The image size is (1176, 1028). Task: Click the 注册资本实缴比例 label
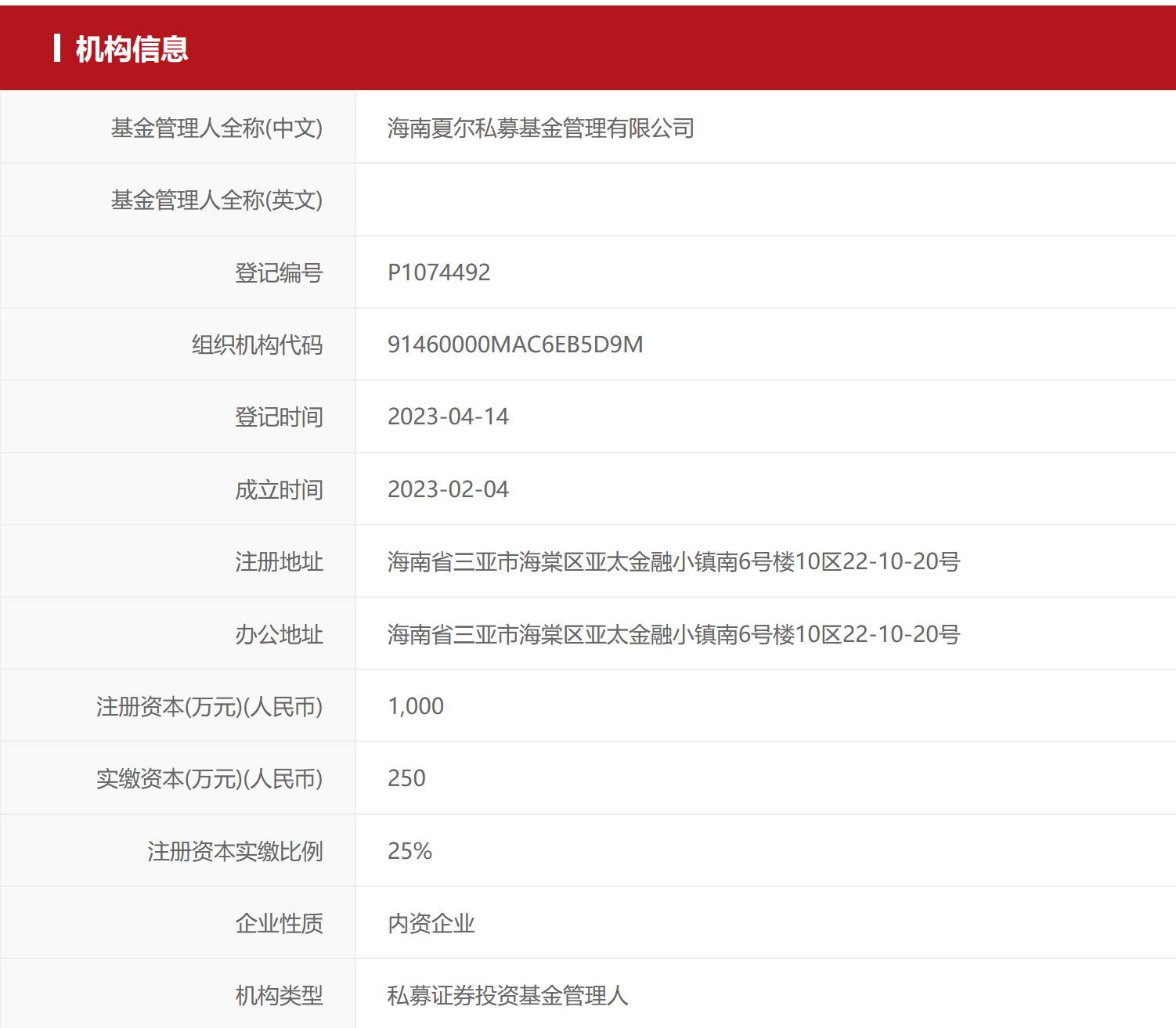tap(235, 851)
